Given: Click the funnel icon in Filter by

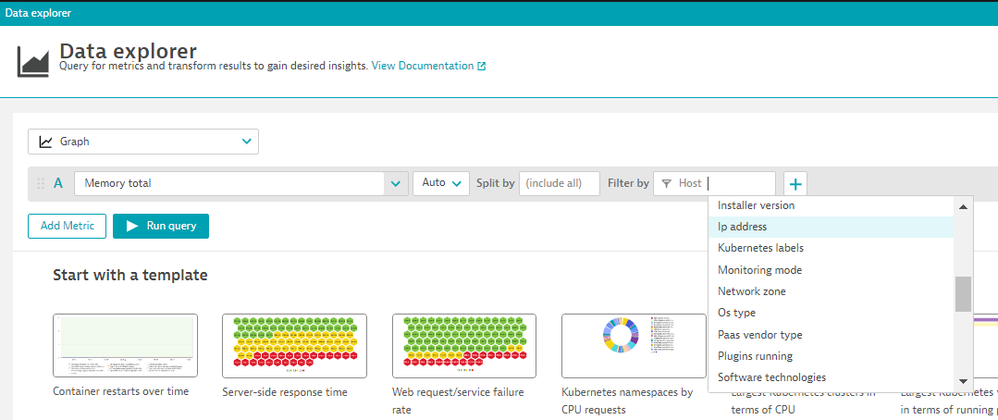Looking at the screenshot, I should (666, 184).
